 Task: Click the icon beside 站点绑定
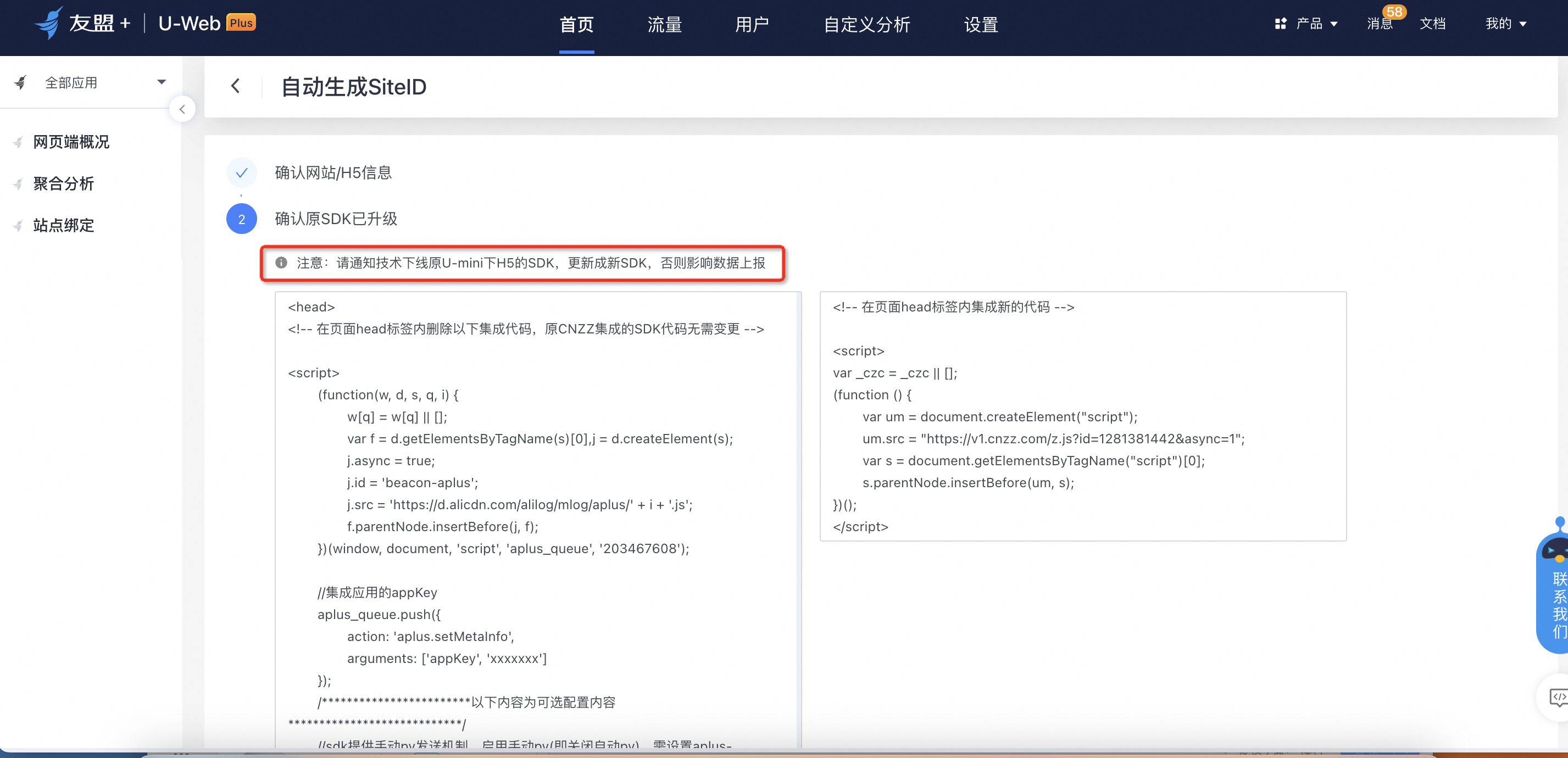click(x=18, y=226)
